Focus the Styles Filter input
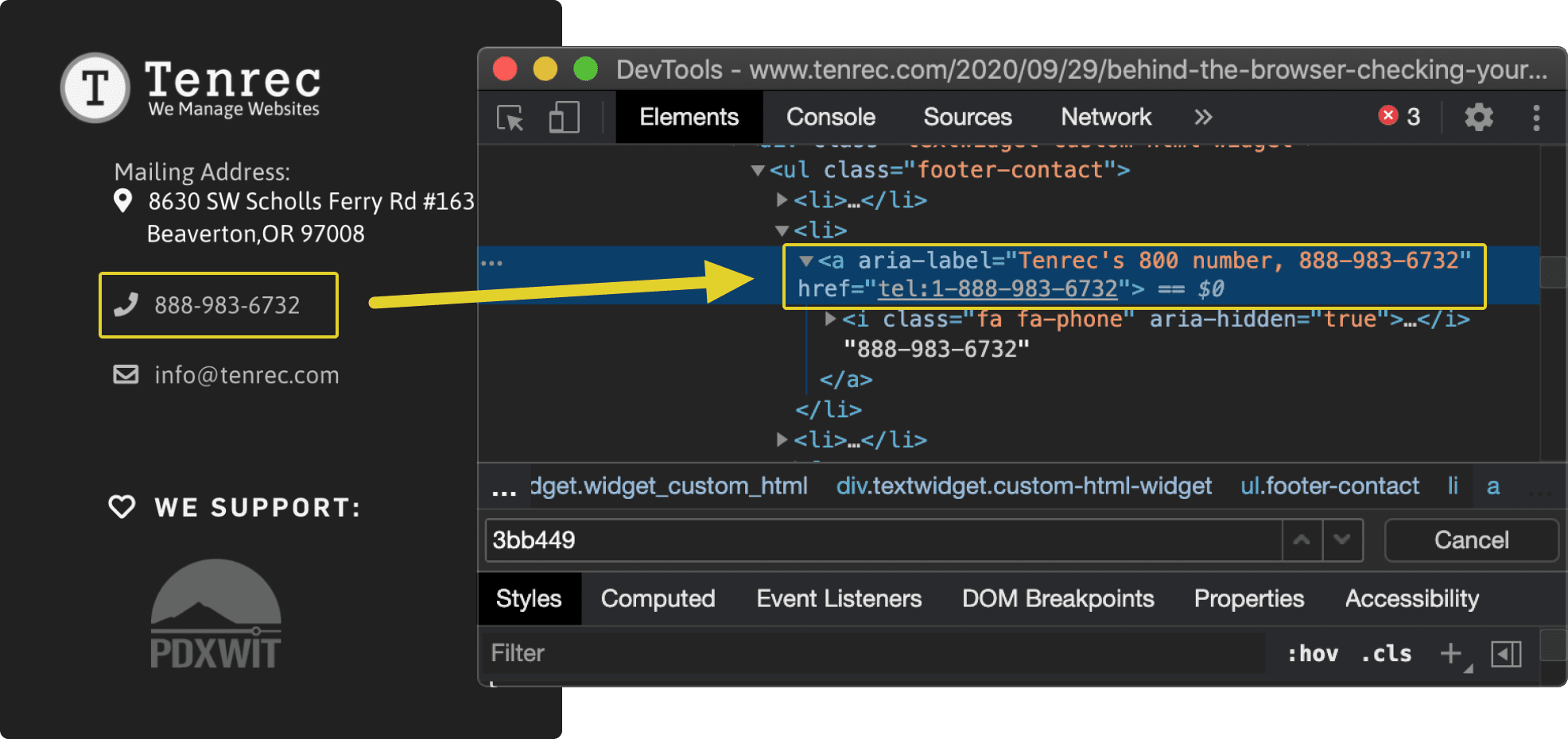Image resolution: width=1568 pixels, height=739 pixels. tap(873, 653)
